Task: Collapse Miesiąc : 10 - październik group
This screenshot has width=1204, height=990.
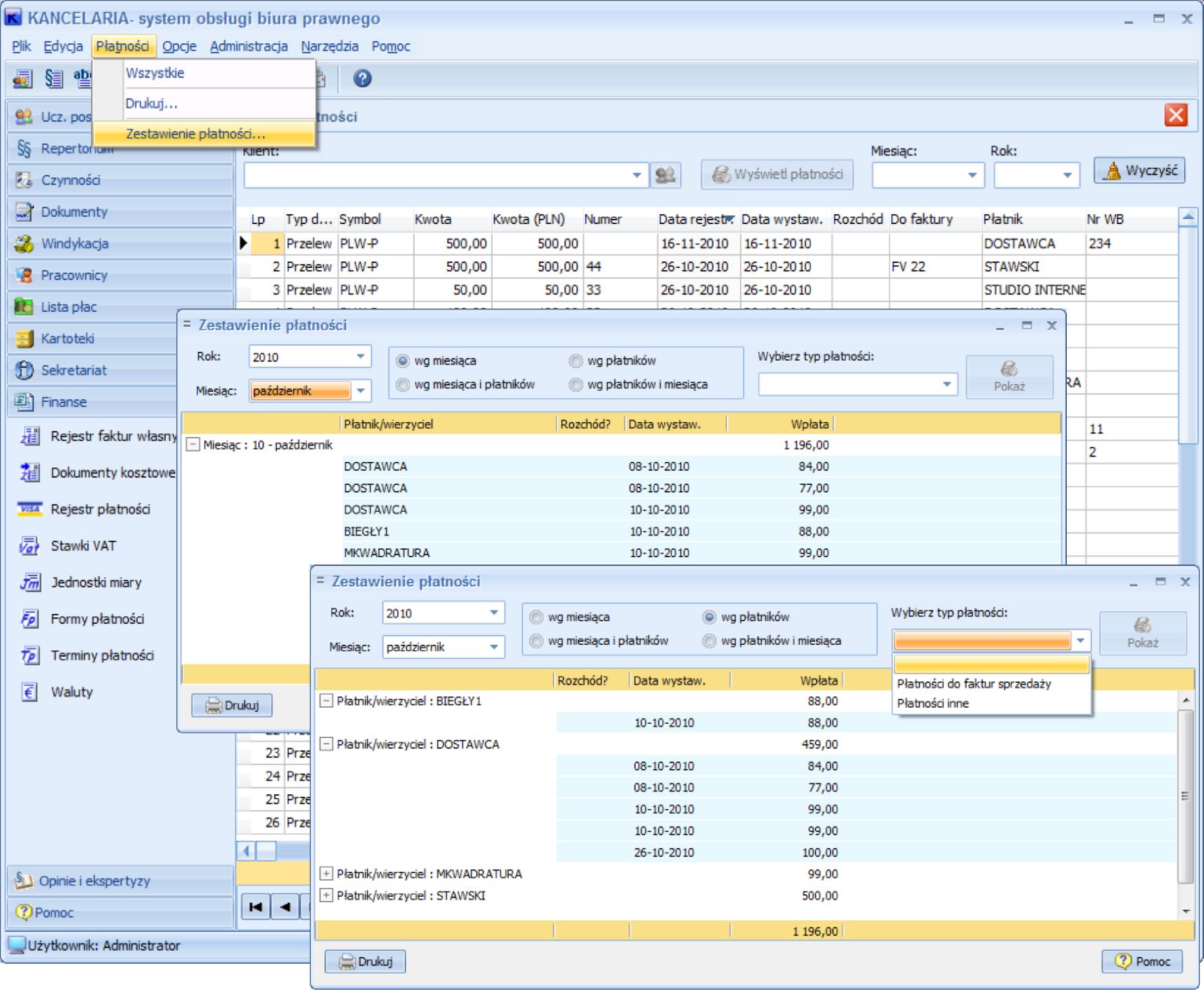Action: [193, 445]
